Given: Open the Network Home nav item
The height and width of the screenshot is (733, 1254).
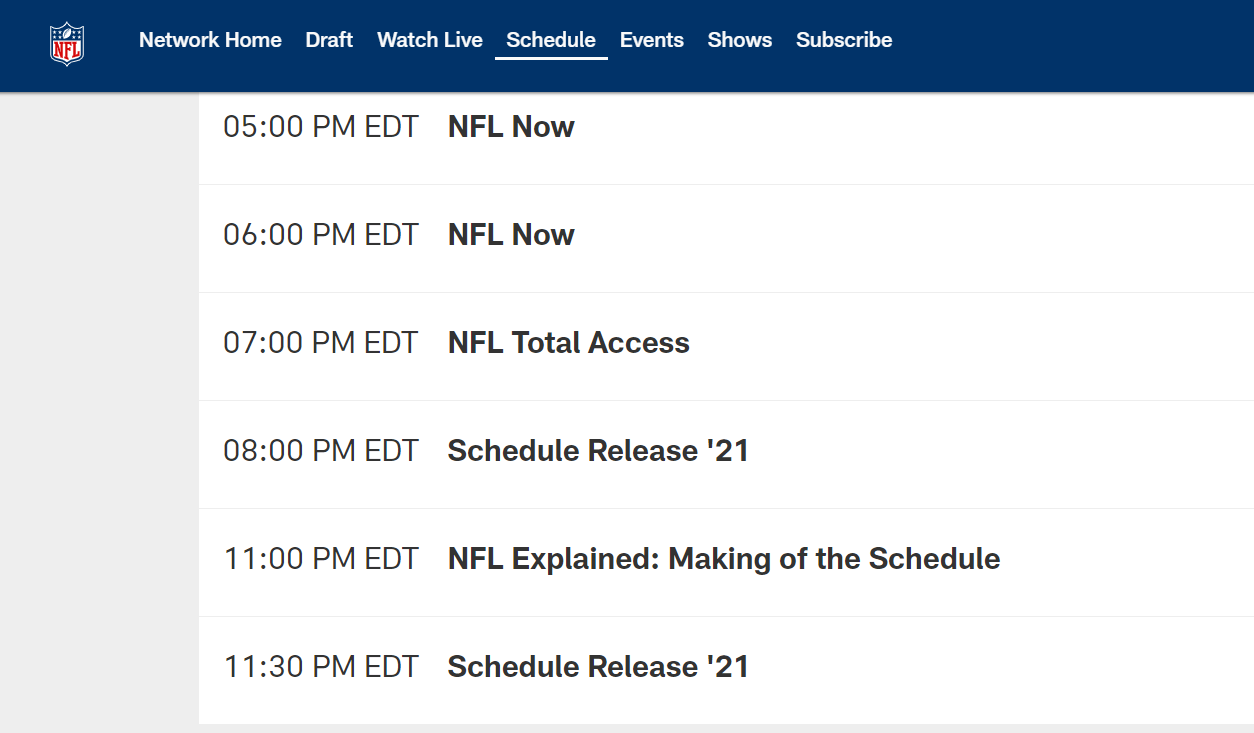Looking at the screenshot, I should (210, 40).
